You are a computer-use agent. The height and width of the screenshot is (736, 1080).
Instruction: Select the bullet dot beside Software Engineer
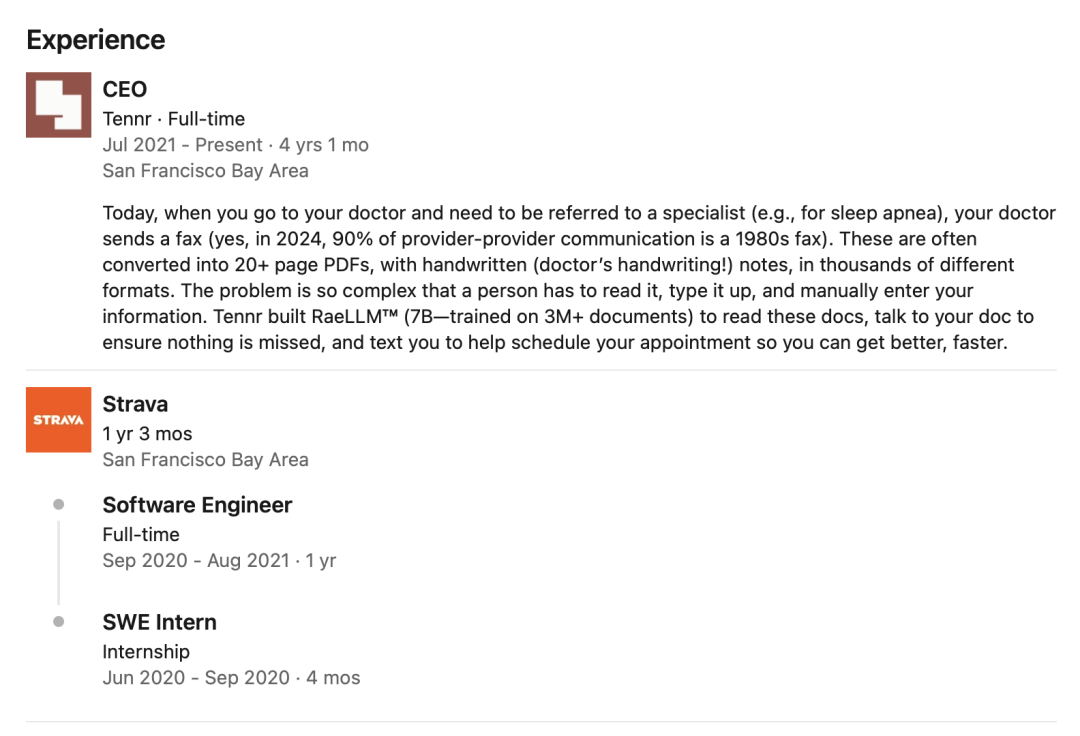coord(59,505)
